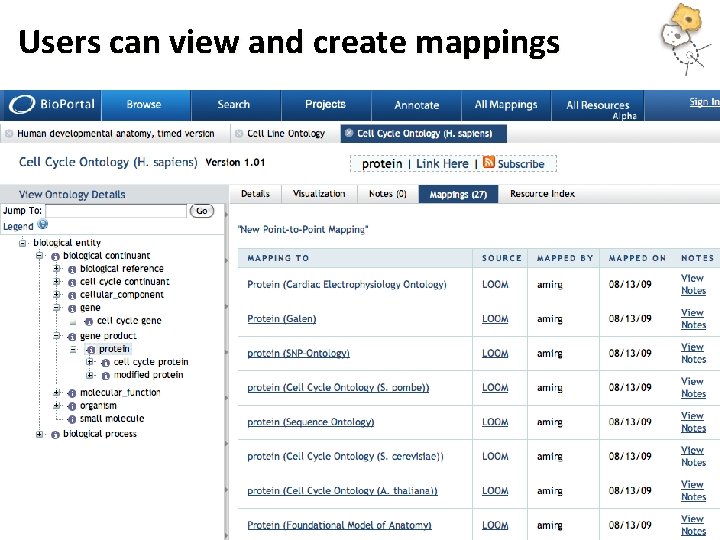Click the Sign In link

[704, 102]
